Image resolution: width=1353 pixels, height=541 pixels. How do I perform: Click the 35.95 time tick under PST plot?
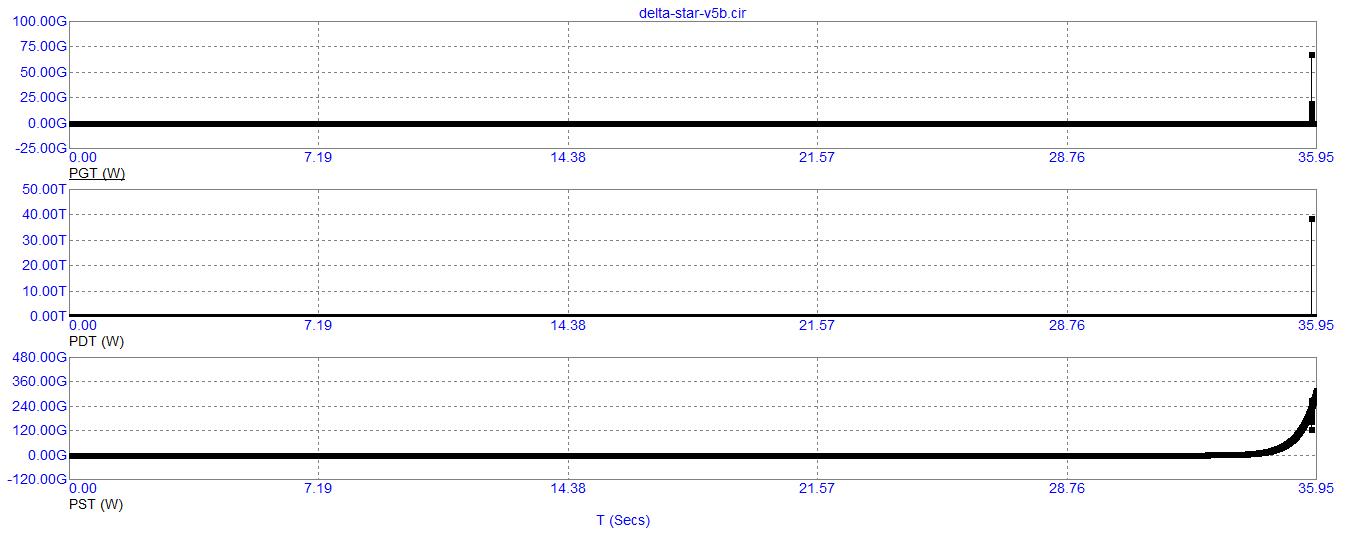(1315, 488)
